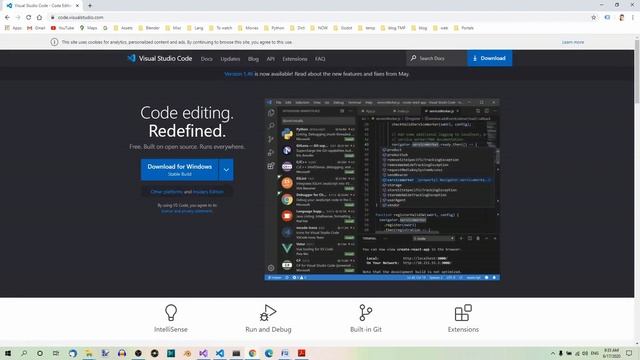Viewport: 640px width, 360px height.
Task: Open the Godot bookmarks folder
Action: click(x=342, y=28)
